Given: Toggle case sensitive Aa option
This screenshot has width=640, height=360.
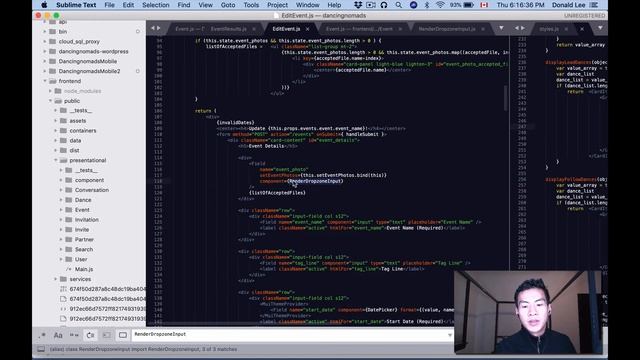Looking at the screenshot, I should pos(58,335).
